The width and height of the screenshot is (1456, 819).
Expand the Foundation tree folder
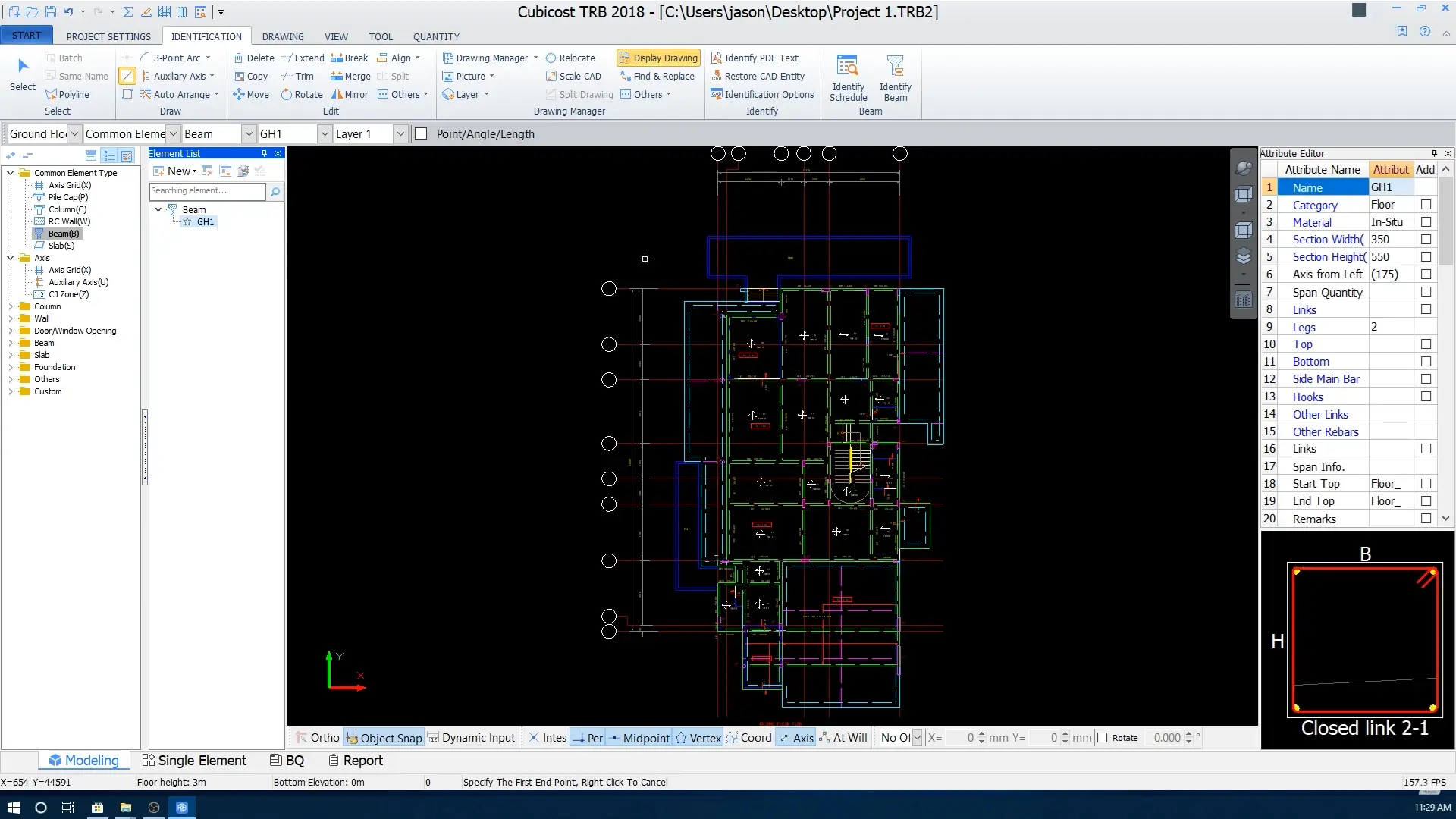11,367
